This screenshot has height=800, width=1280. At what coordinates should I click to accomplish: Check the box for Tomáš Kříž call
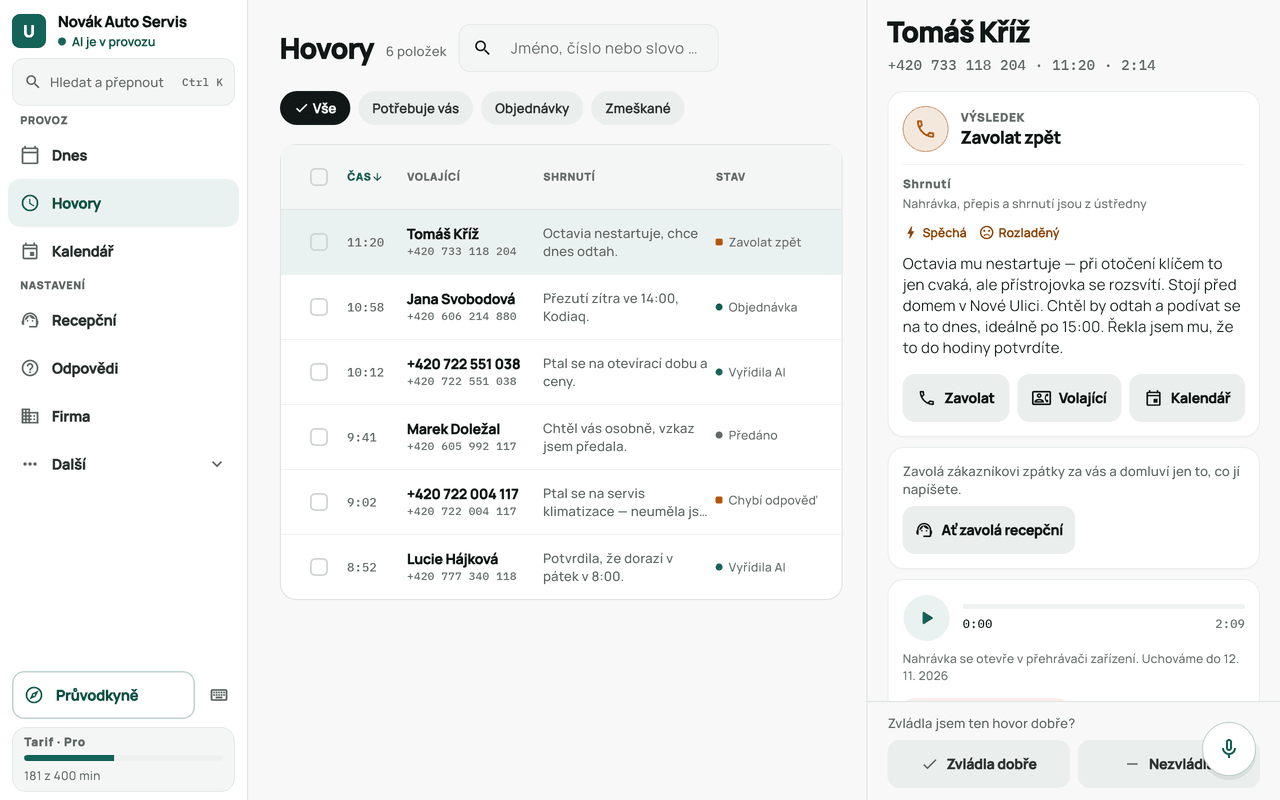point(319,242)
